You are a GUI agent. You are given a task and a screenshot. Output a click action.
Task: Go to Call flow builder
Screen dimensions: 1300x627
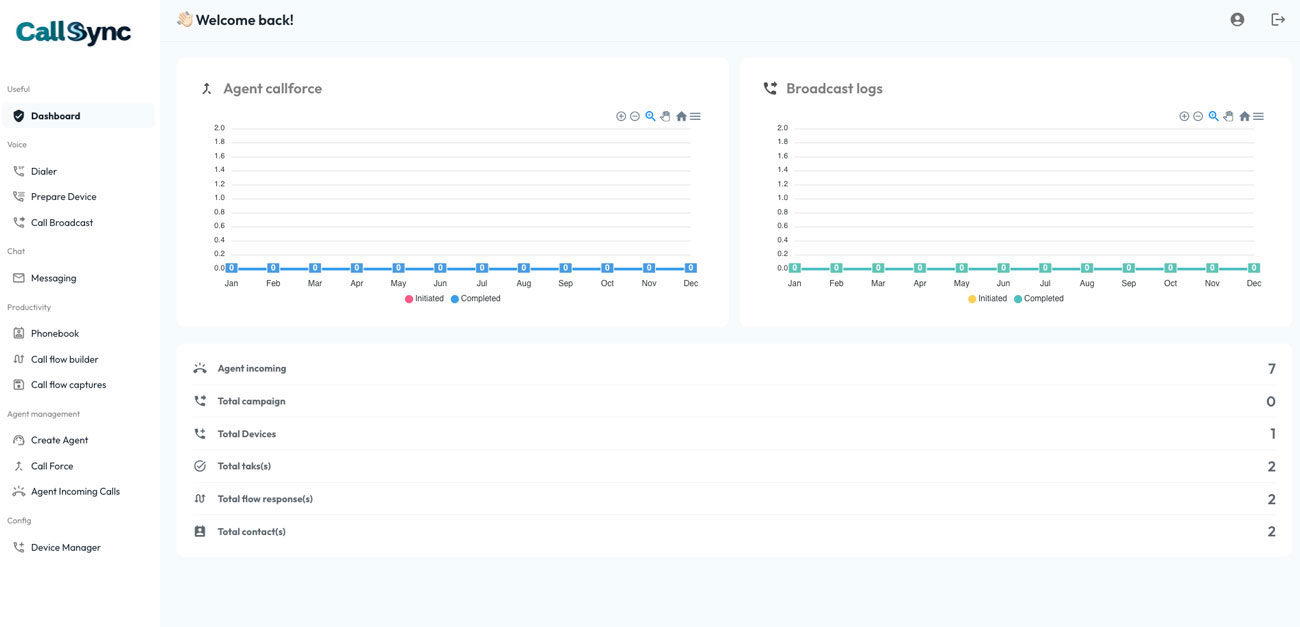point(64,360)
